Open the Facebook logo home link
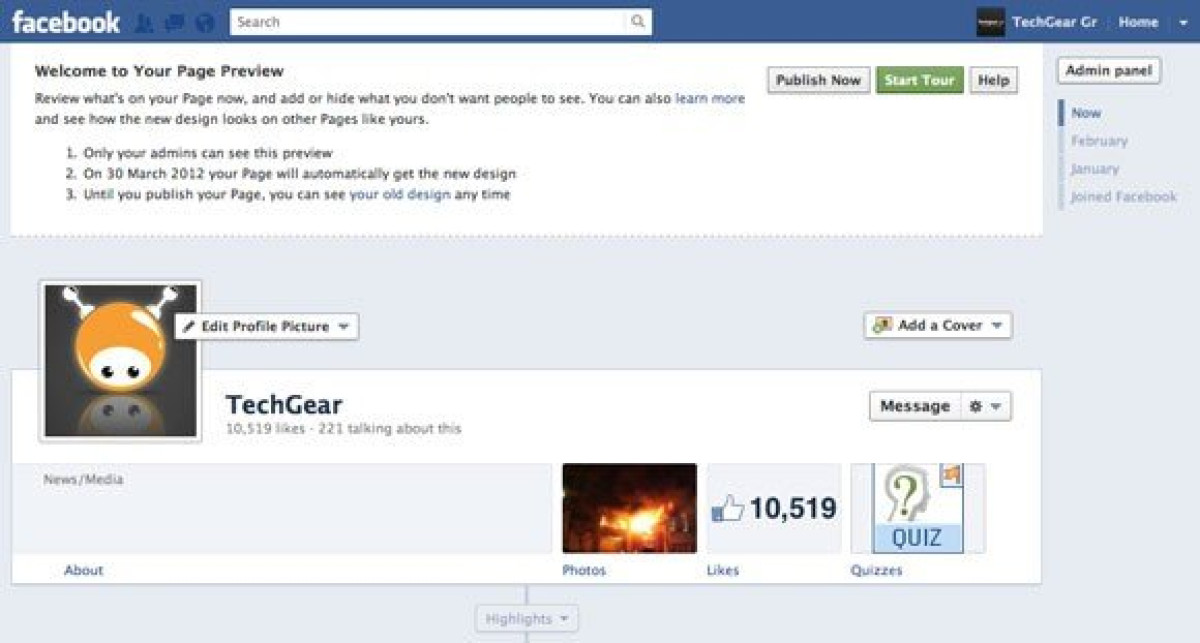 [x=66, y=21]
